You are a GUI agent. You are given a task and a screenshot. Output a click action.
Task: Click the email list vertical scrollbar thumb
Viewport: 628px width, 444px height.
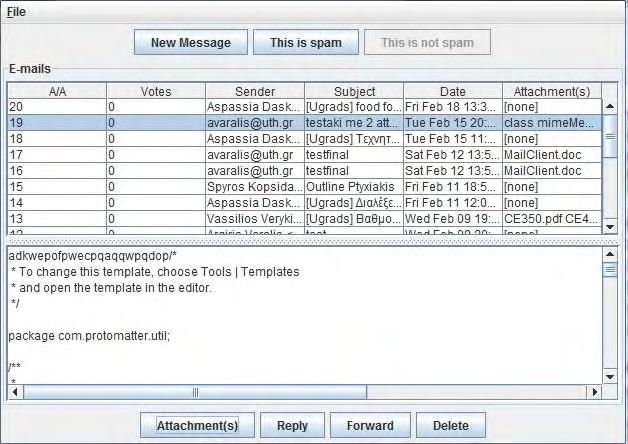pos(610,137)
